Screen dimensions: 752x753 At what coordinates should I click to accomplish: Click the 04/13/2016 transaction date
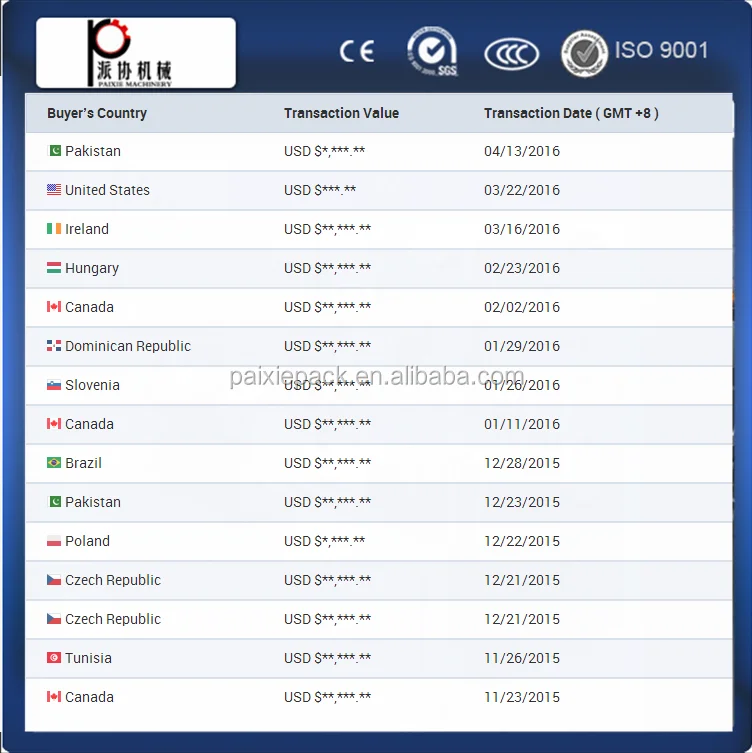[522, 151]
